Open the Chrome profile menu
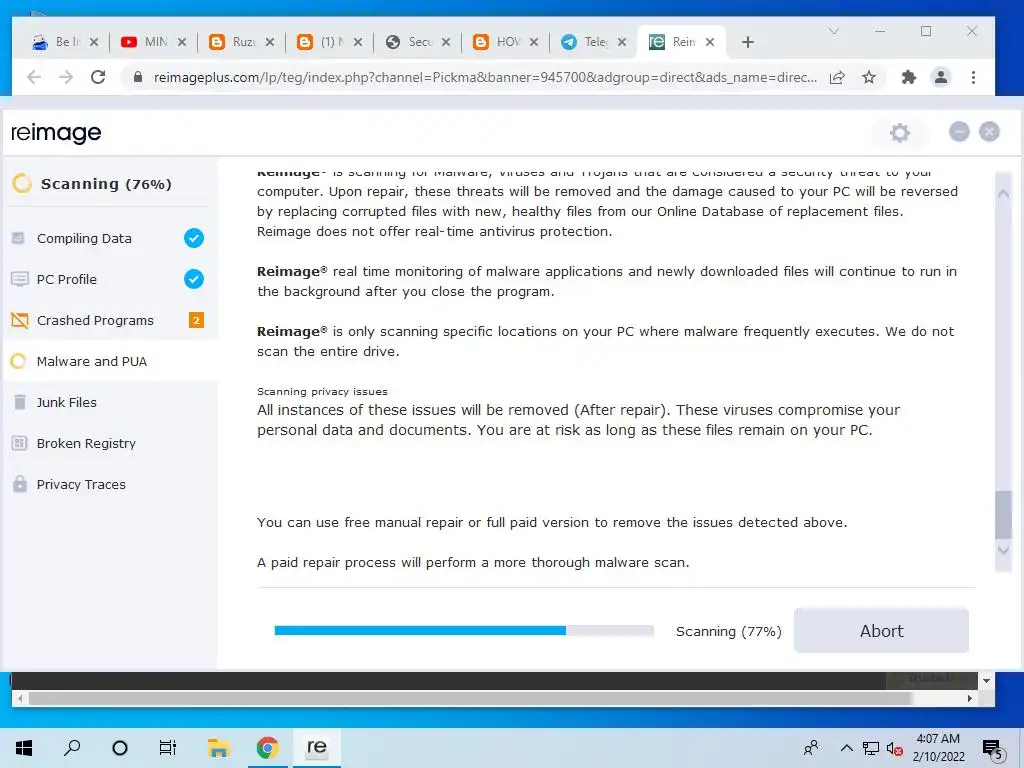The width and height of the screenshot is (1024, 768). click(x=940, y=77)
